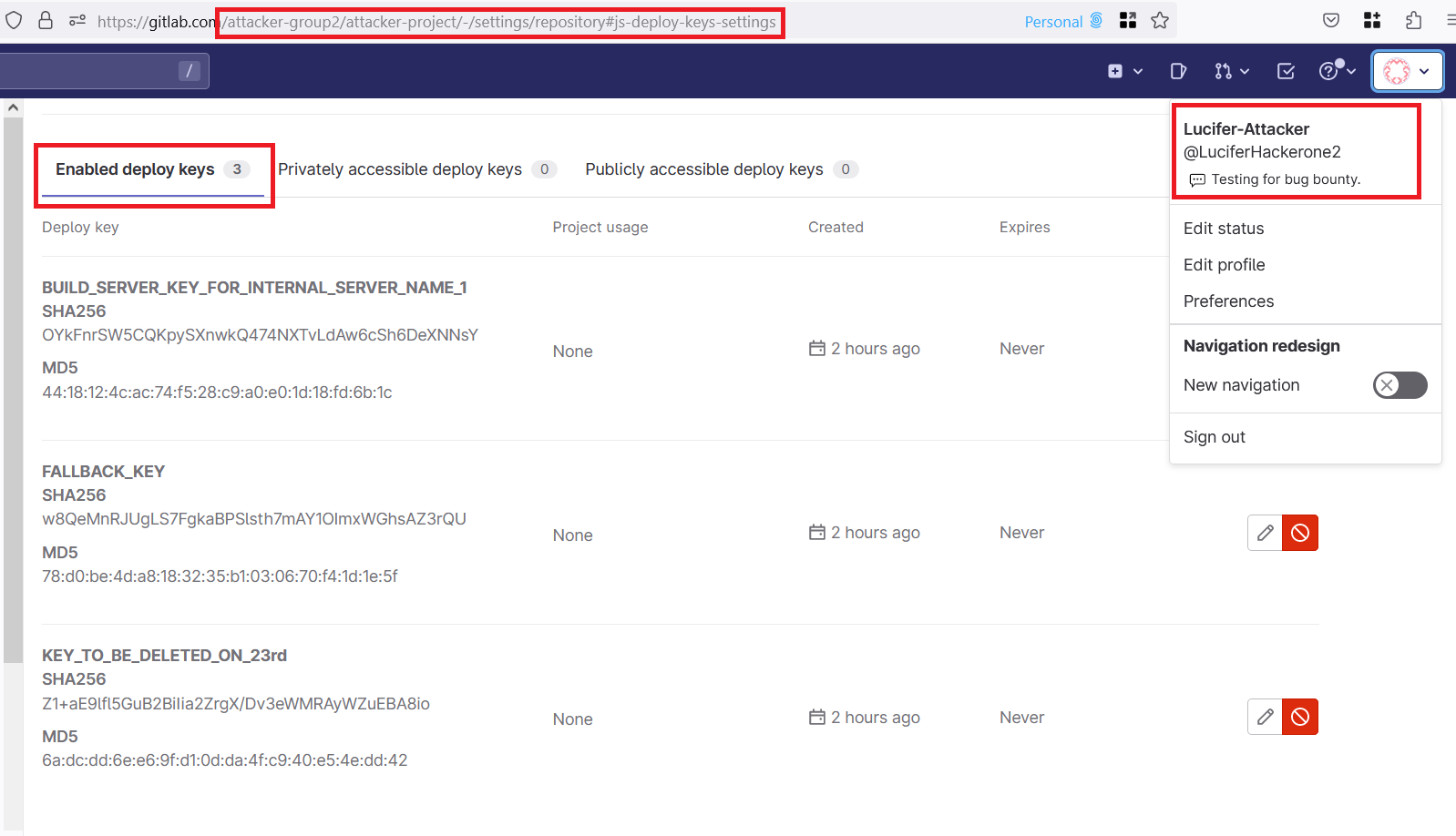1456x836 pixels.
Task: Click edit pencil for KEY_TO_BE_DELETED_ON_23rd
Action: (x=1265, y=717)
